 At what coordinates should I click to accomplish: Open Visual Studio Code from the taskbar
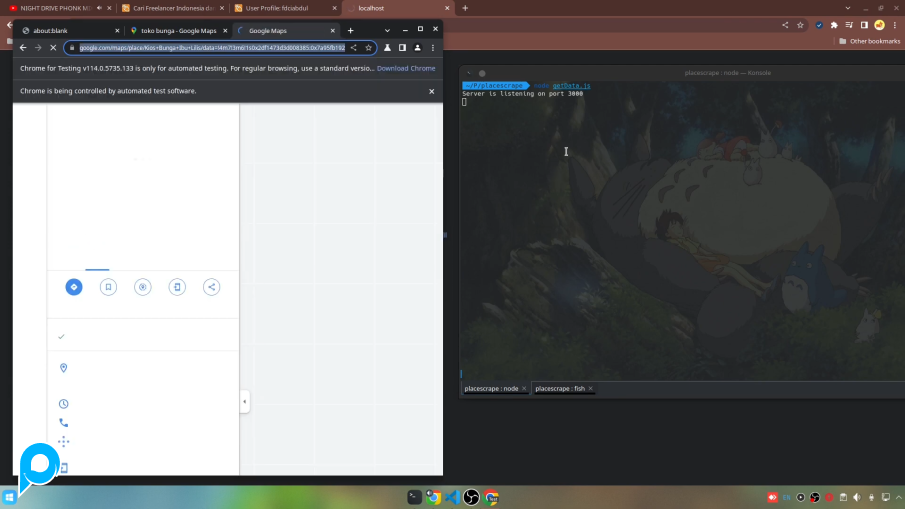tap(453, 497)
